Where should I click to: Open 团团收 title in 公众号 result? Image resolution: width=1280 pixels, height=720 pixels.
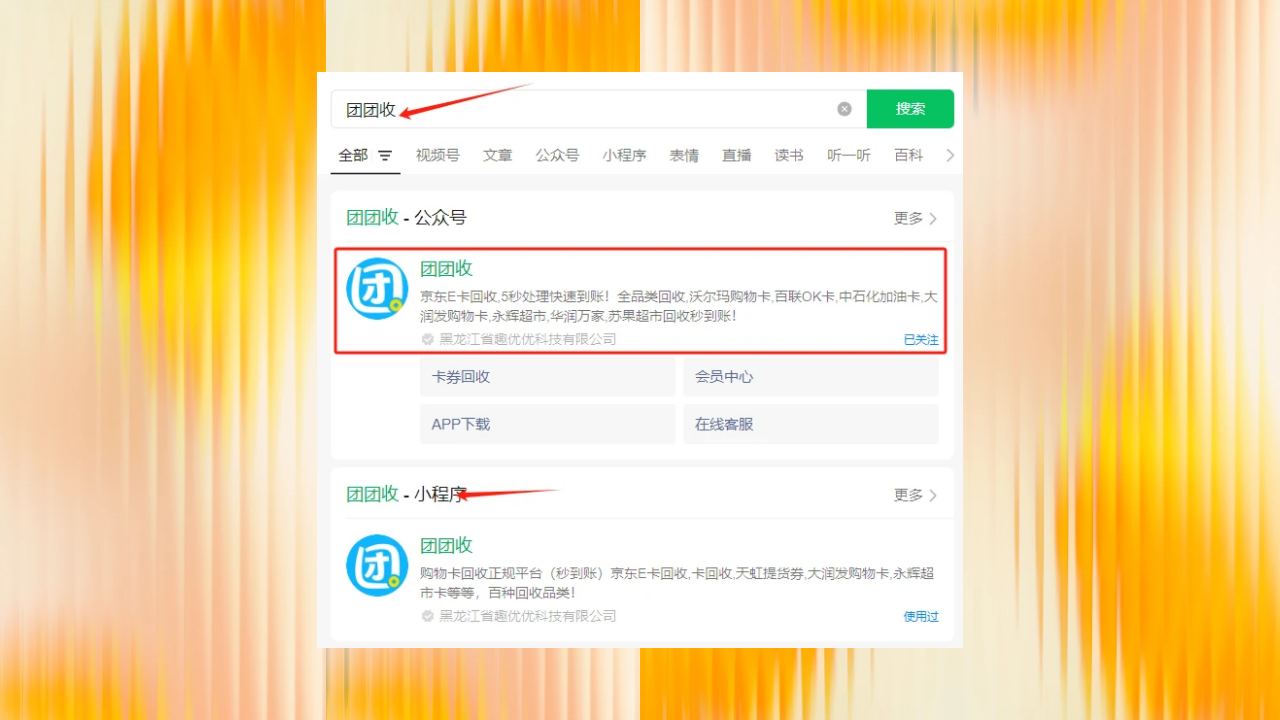point(446,268)
